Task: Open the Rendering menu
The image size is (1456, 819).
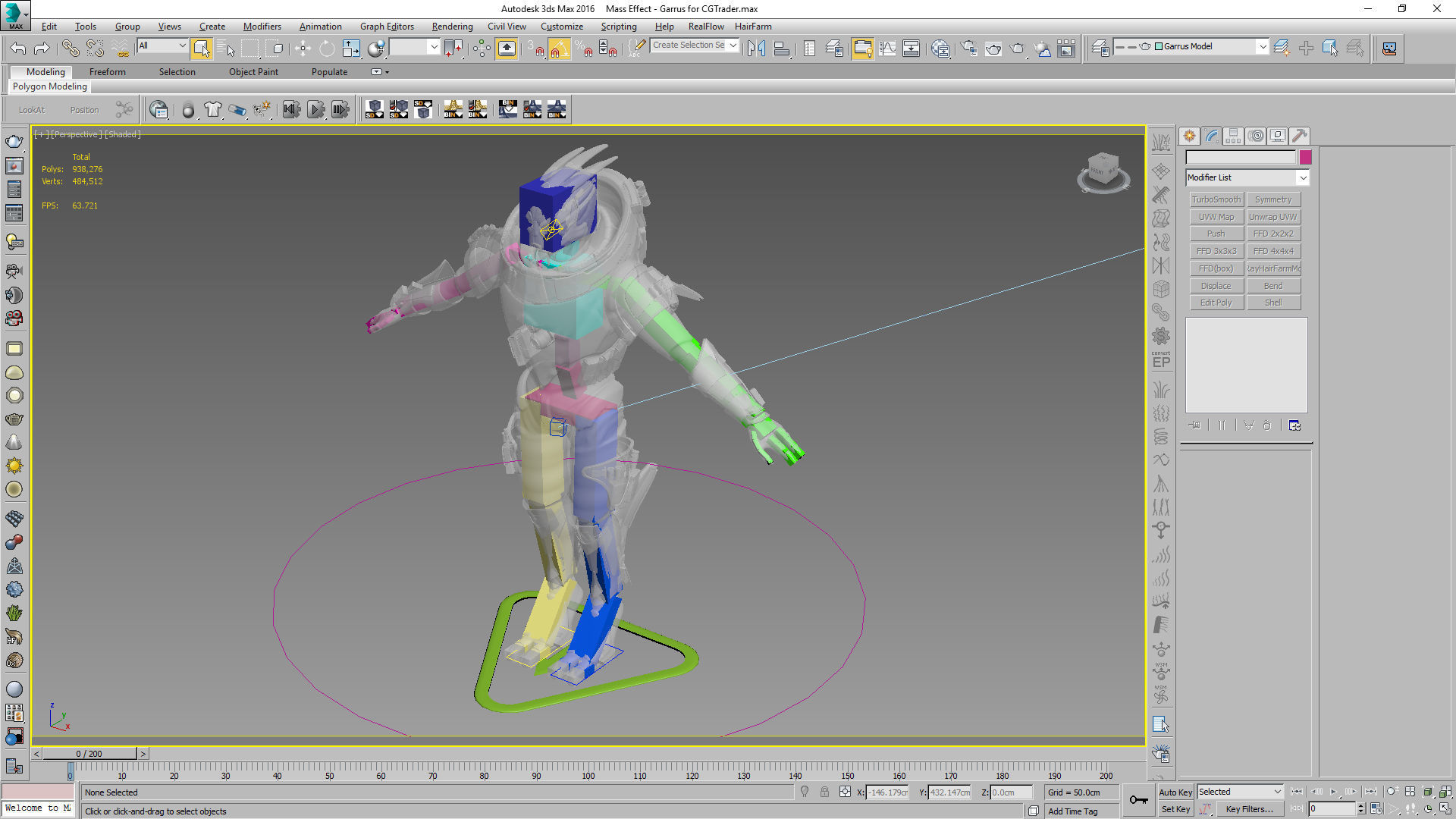Action: (452, 27)
